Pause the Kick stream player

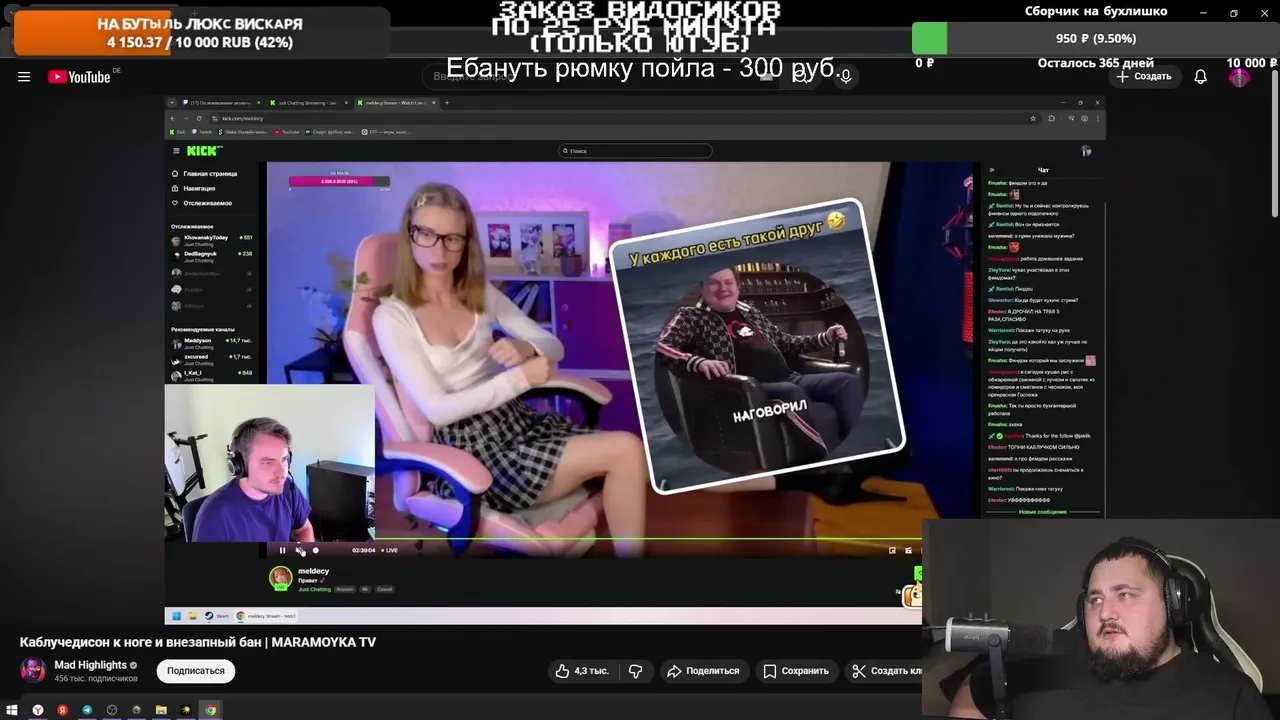[282, 550]
